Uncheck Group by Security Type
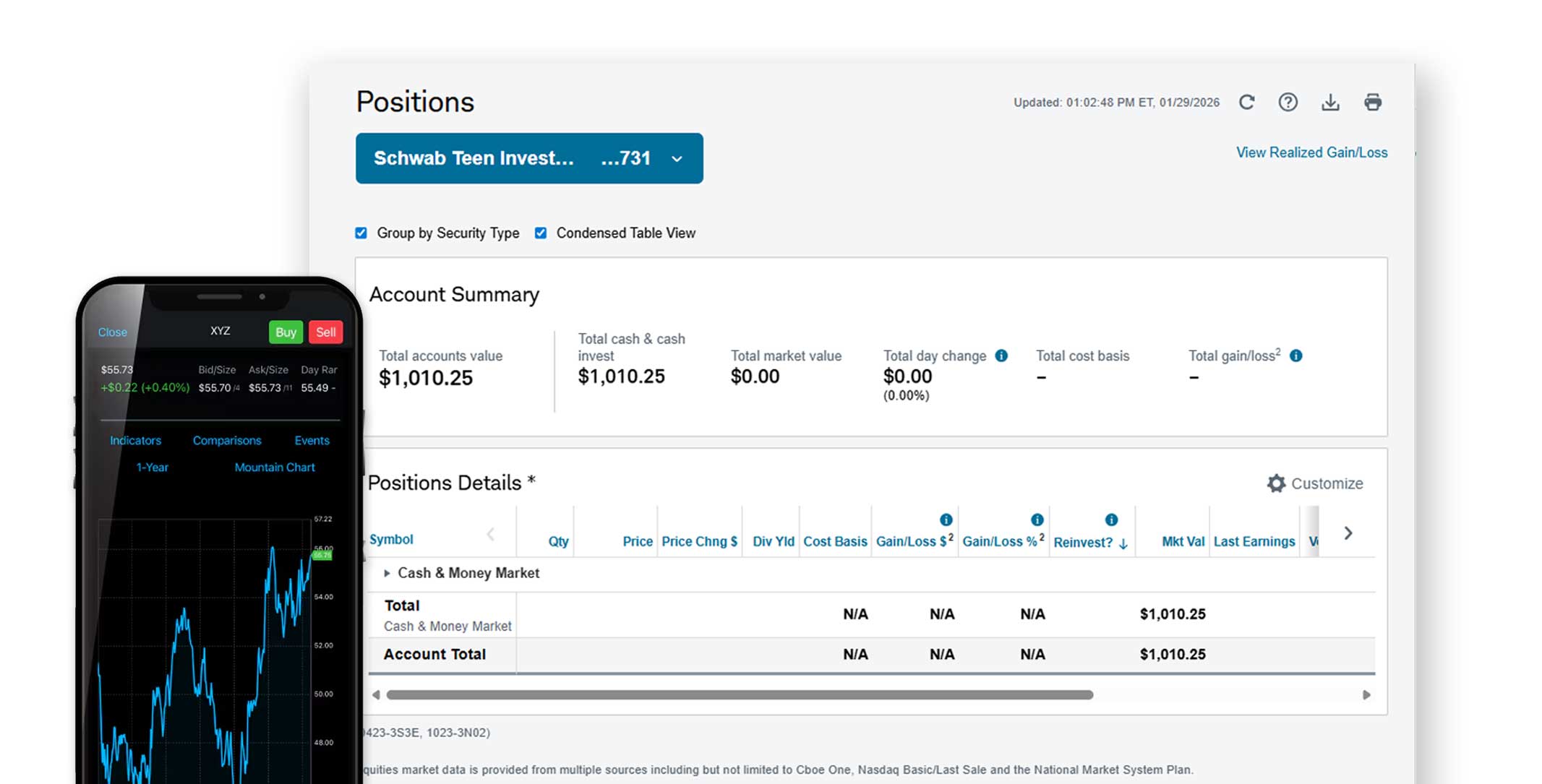This screenshot has width=1542, height=784. 361,233
